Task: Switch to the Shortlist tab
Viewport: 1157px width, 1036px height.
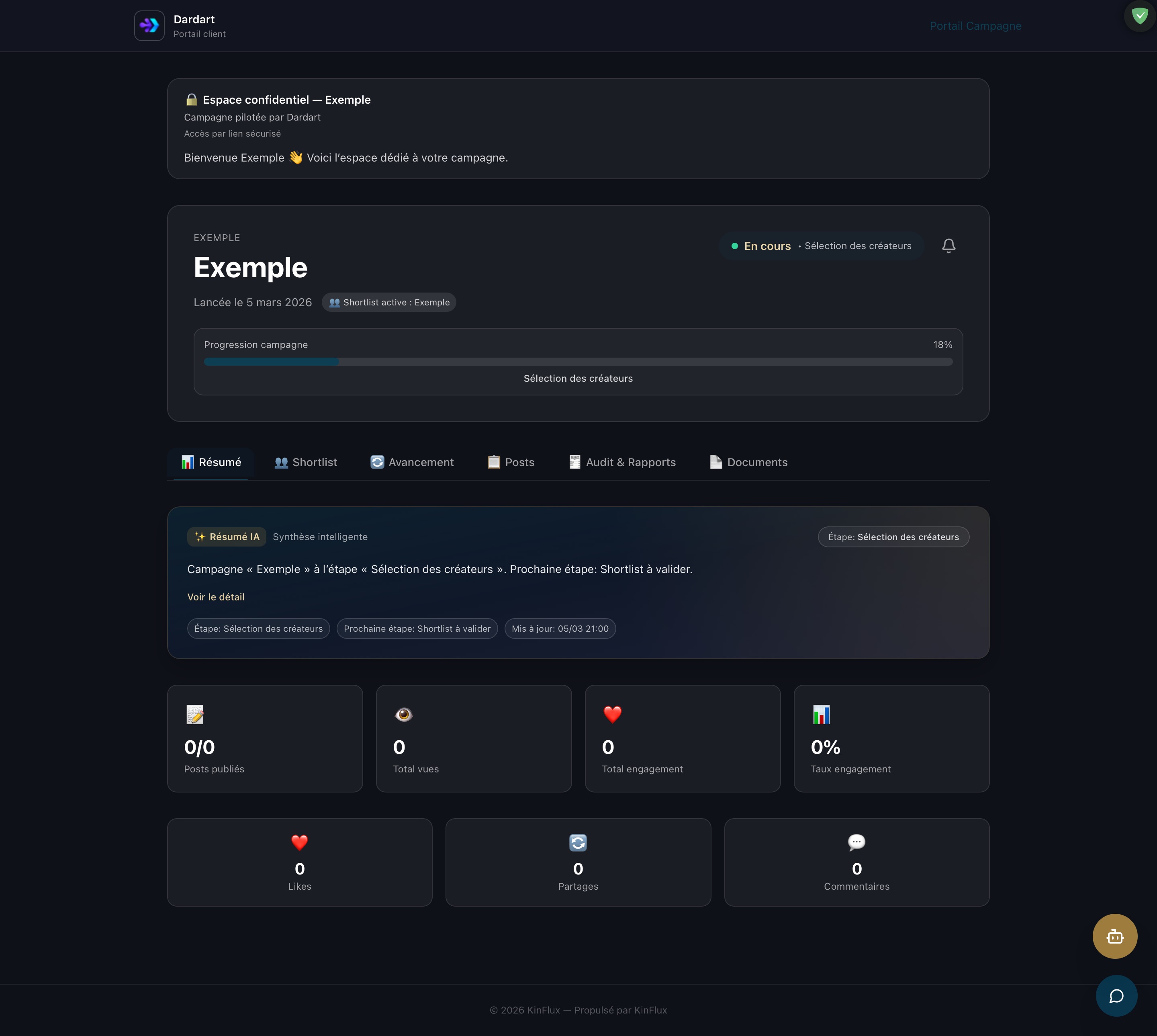Action: [x=306, y=462]
